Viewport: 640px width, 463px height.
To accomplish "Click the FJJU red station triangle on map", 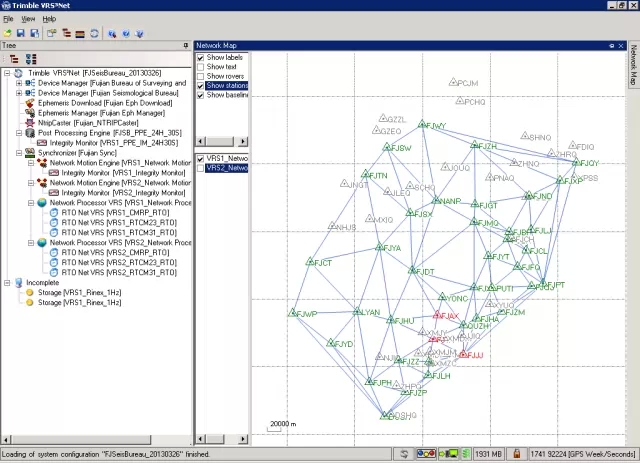I will point(463,354).
